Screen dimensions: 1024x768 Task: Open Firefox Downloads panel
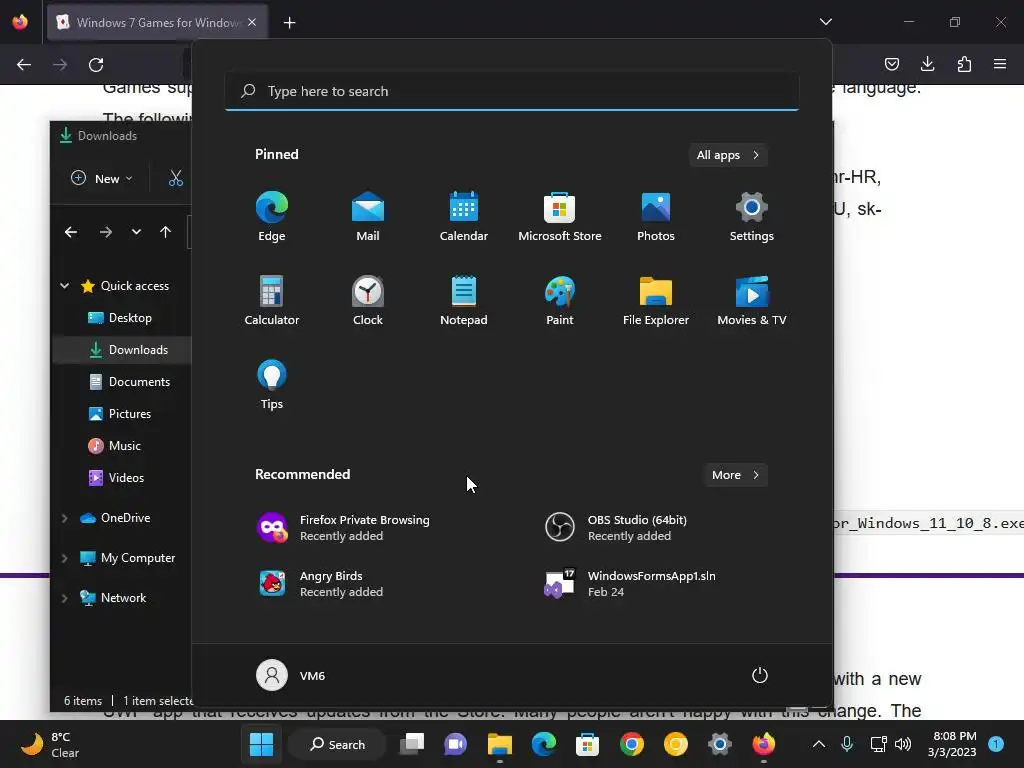pos(927,64)
